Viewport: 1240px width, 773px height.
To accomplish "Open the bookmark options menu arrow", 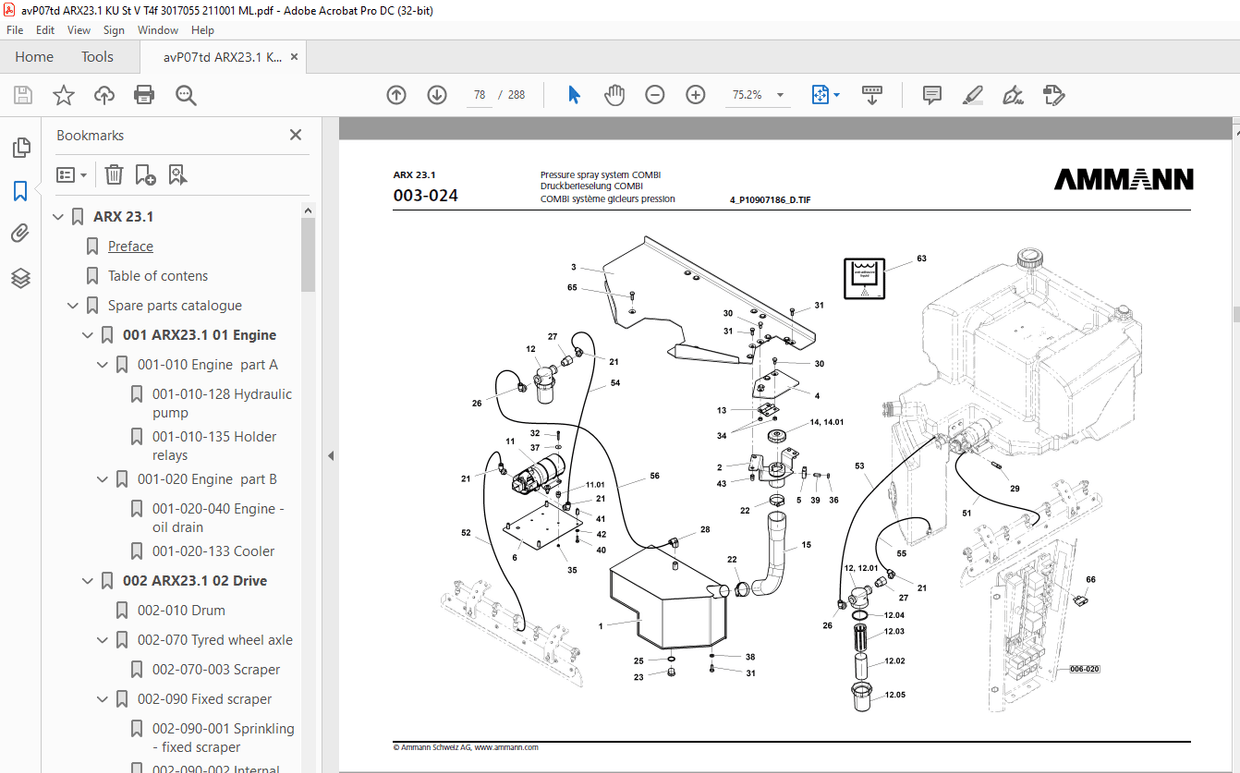I will click(x=84, y=174).
